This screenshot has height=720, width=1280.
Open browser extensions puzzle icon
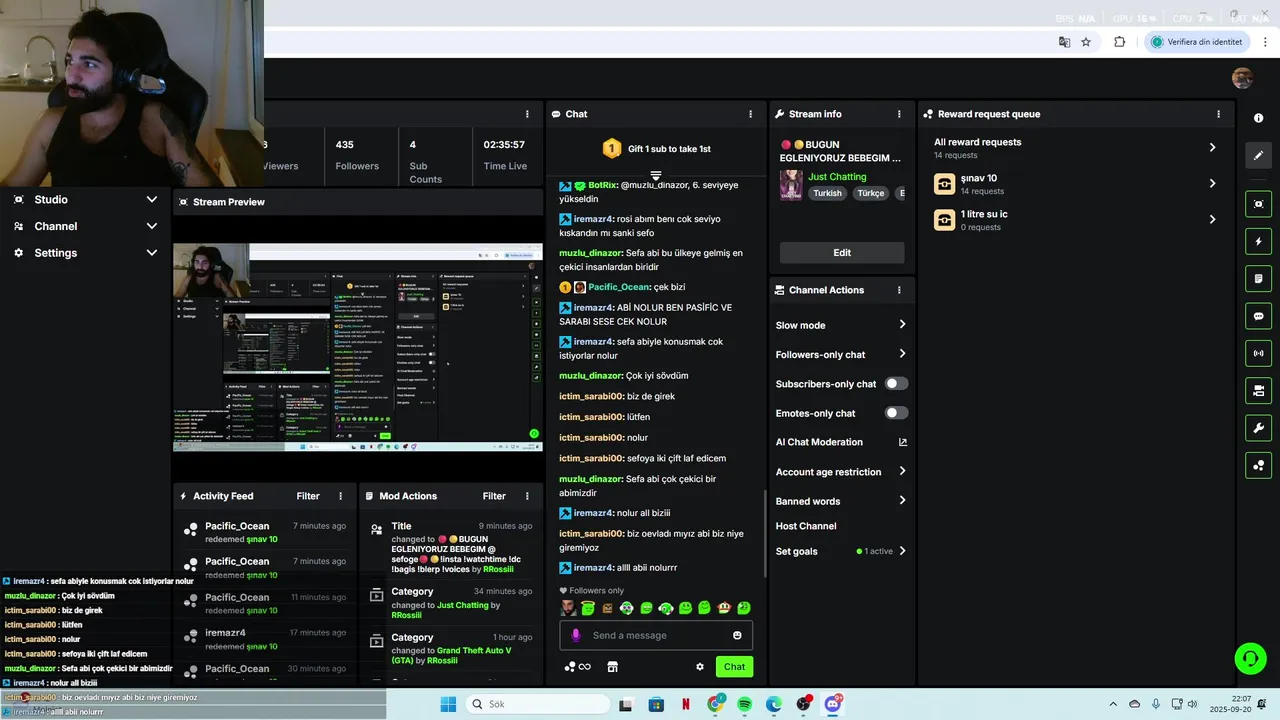pos(1119,42)
